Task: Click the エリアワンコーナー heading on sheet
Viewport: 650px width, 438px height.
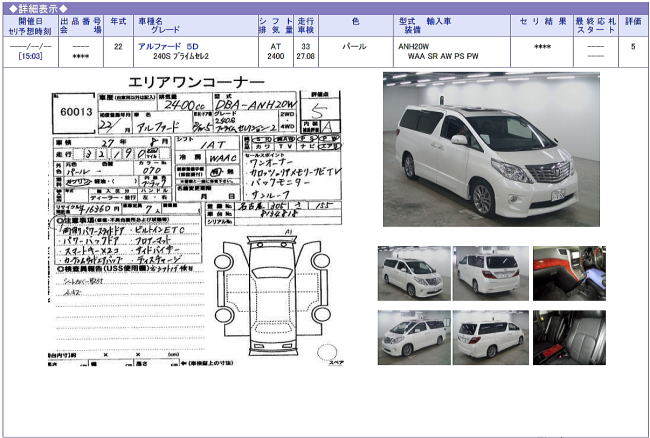Action: point(196,82)
